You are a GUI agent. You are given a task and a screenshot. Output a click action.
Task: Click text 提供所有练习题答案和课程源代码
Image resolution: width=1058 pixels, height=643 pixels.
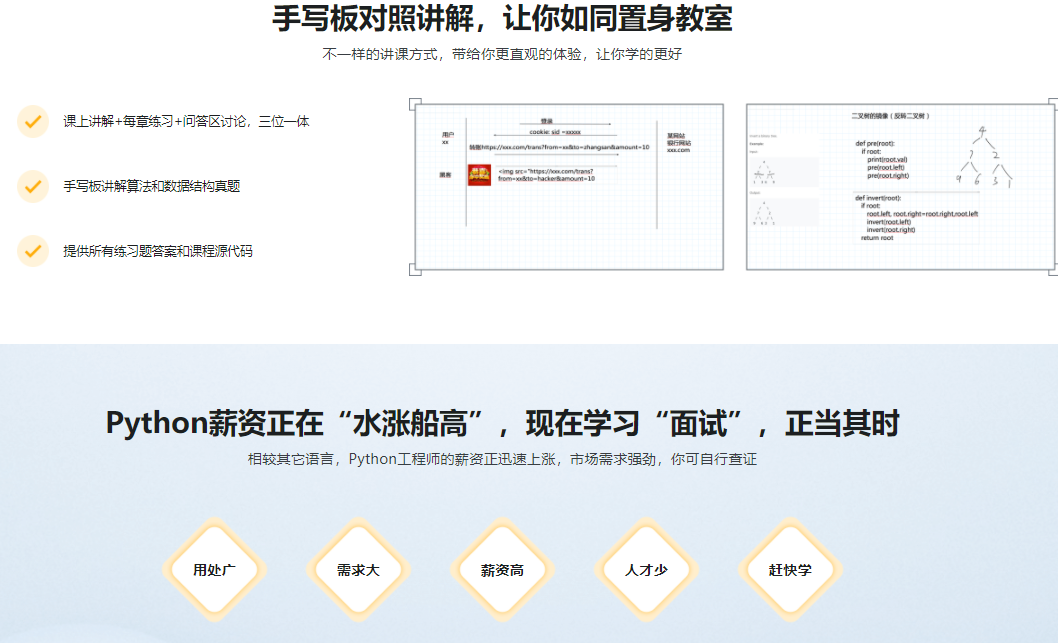158,251
